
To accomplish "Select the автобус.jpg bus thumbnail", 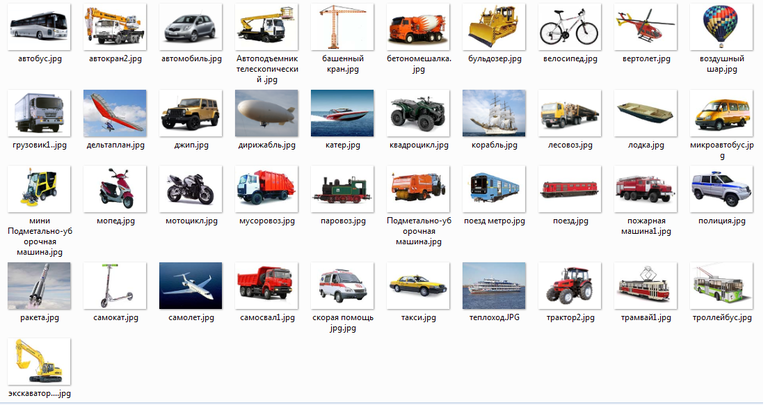I will (x=39, y=27).
